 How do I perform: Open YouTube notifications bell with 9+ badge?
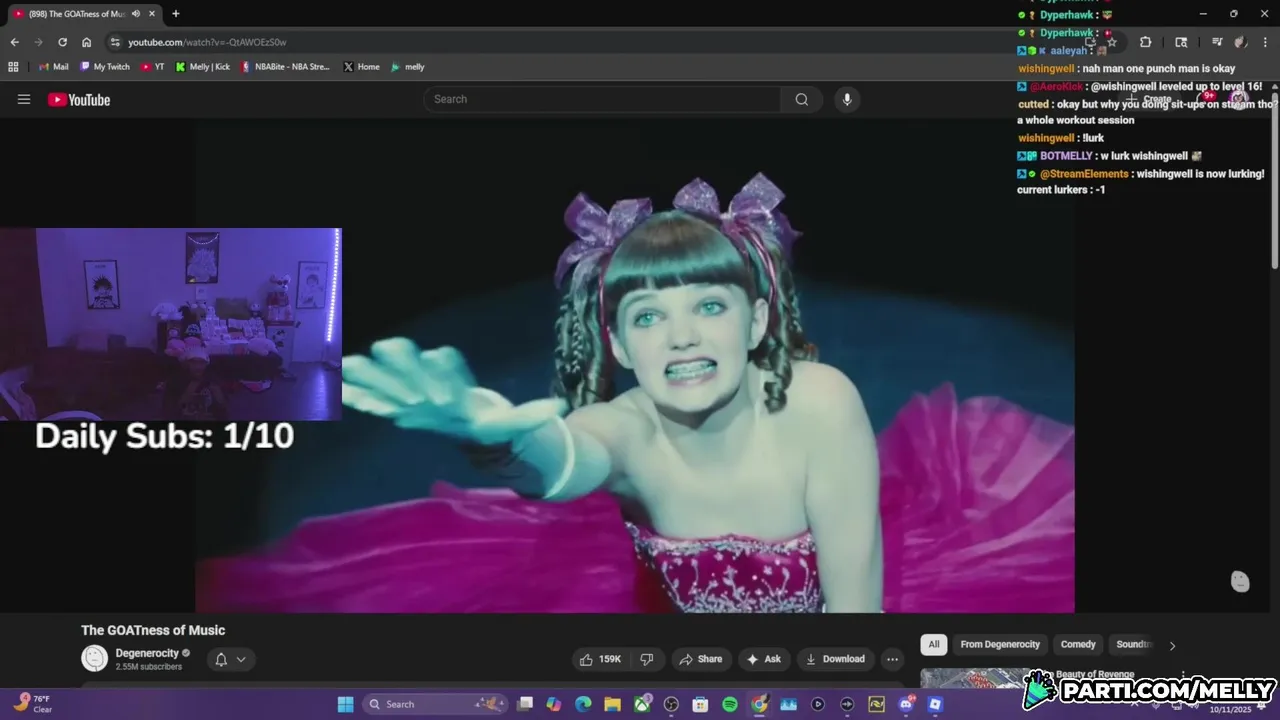coord(1206,99)
